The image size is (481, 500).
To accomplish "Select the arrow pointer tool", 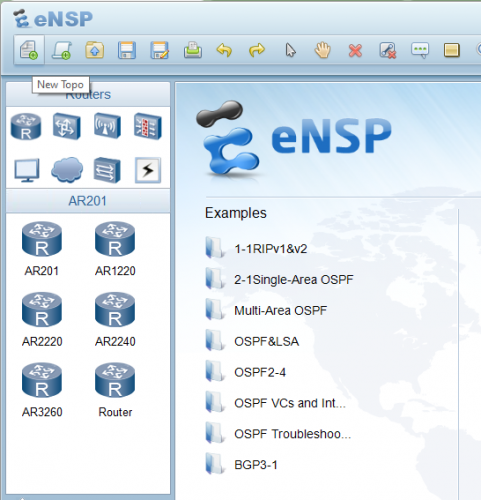I will 290,50.
